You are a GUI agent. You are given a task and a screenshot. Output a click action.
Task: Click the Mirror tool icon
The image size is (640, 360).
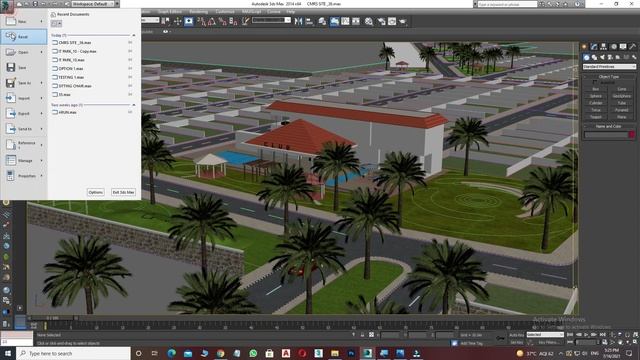[x=298, y=21]
